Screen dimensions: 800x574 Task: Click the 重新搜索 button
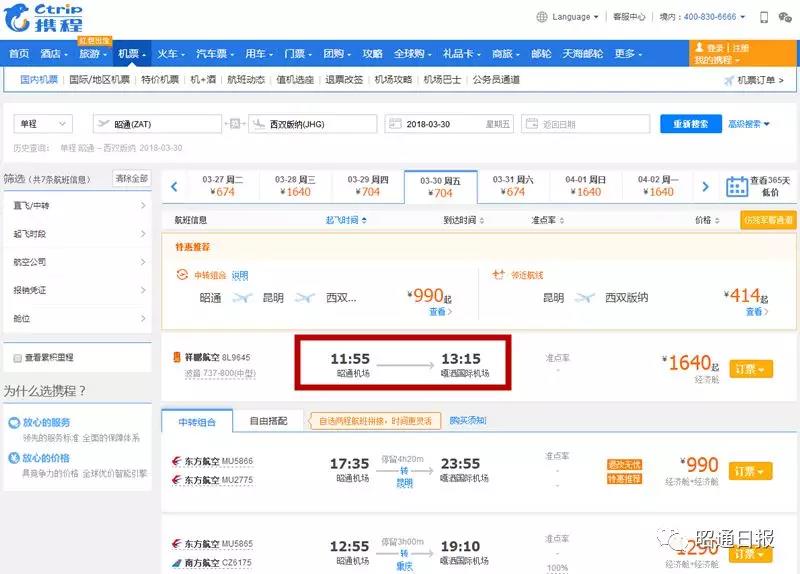(691, 124)
